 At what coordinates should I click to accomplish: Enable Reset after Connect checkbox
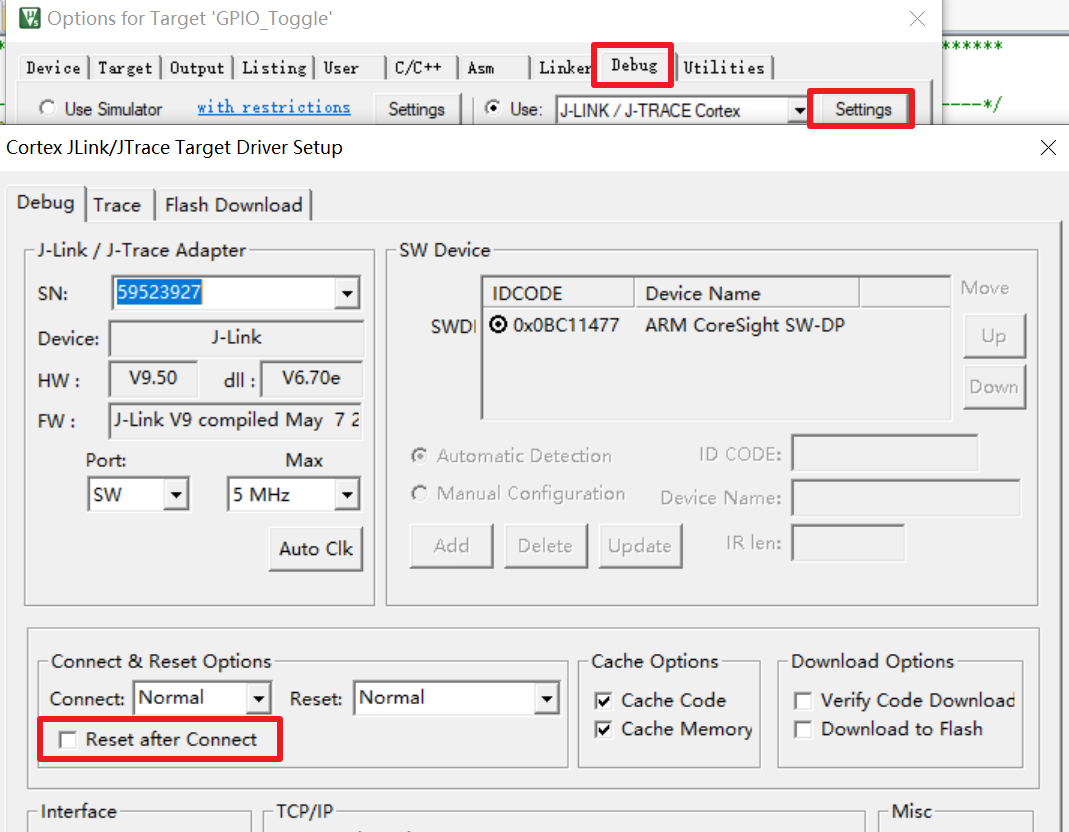click(67, 740)
